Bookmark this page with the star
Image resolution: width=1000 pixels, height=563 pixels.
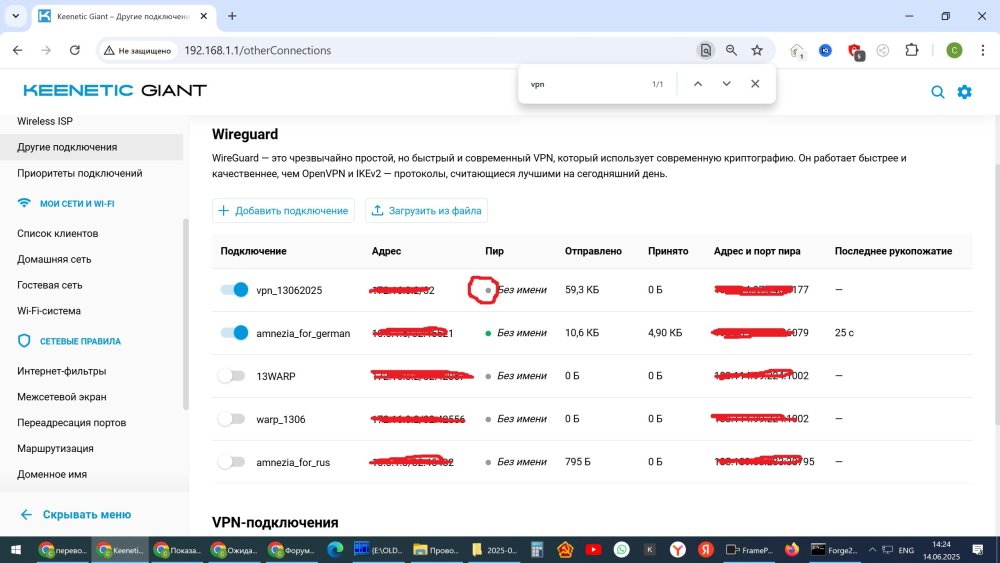(757, 50)
